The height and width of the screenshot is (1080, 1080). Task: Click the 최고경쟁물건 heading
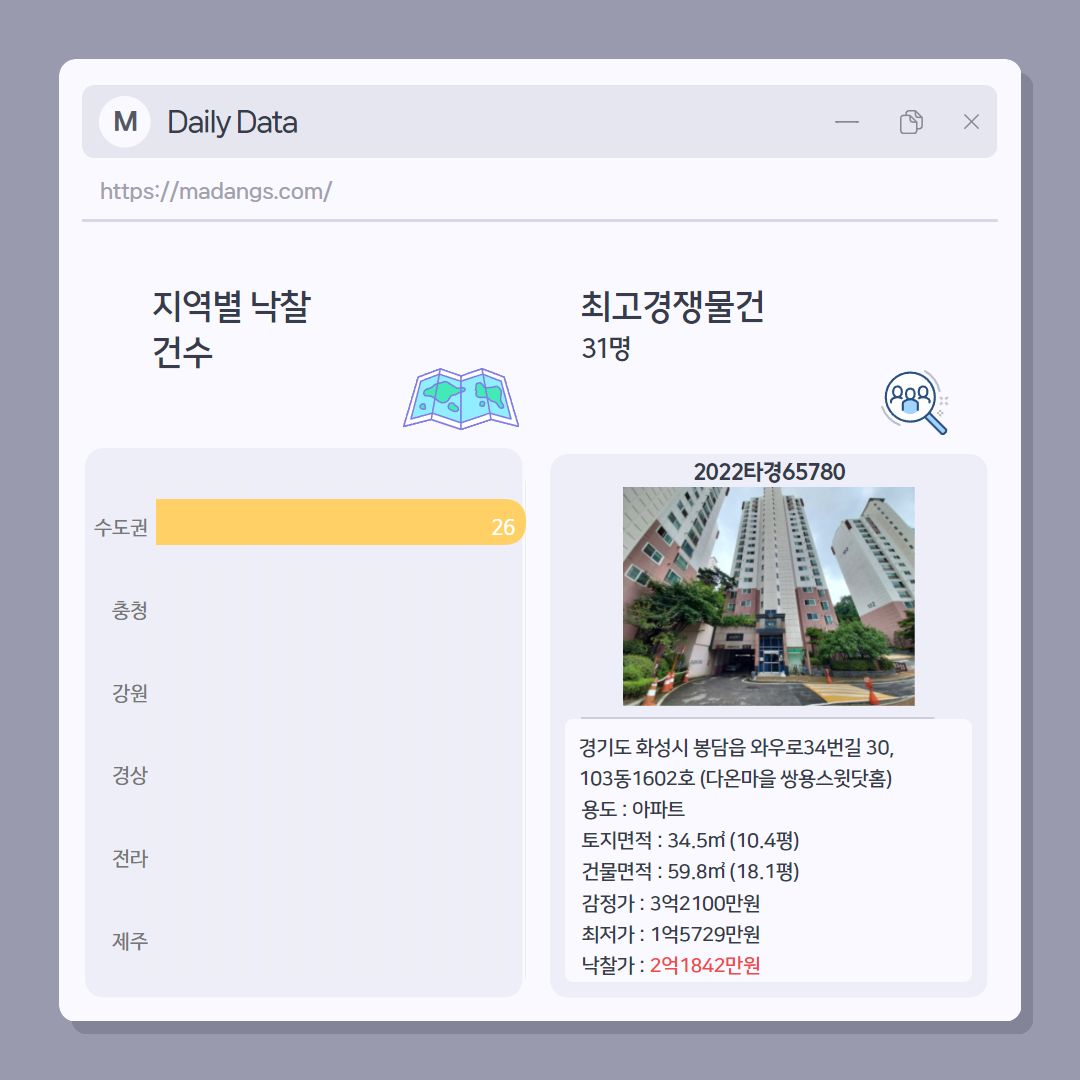pyautogui.click(x=672, y=306)
